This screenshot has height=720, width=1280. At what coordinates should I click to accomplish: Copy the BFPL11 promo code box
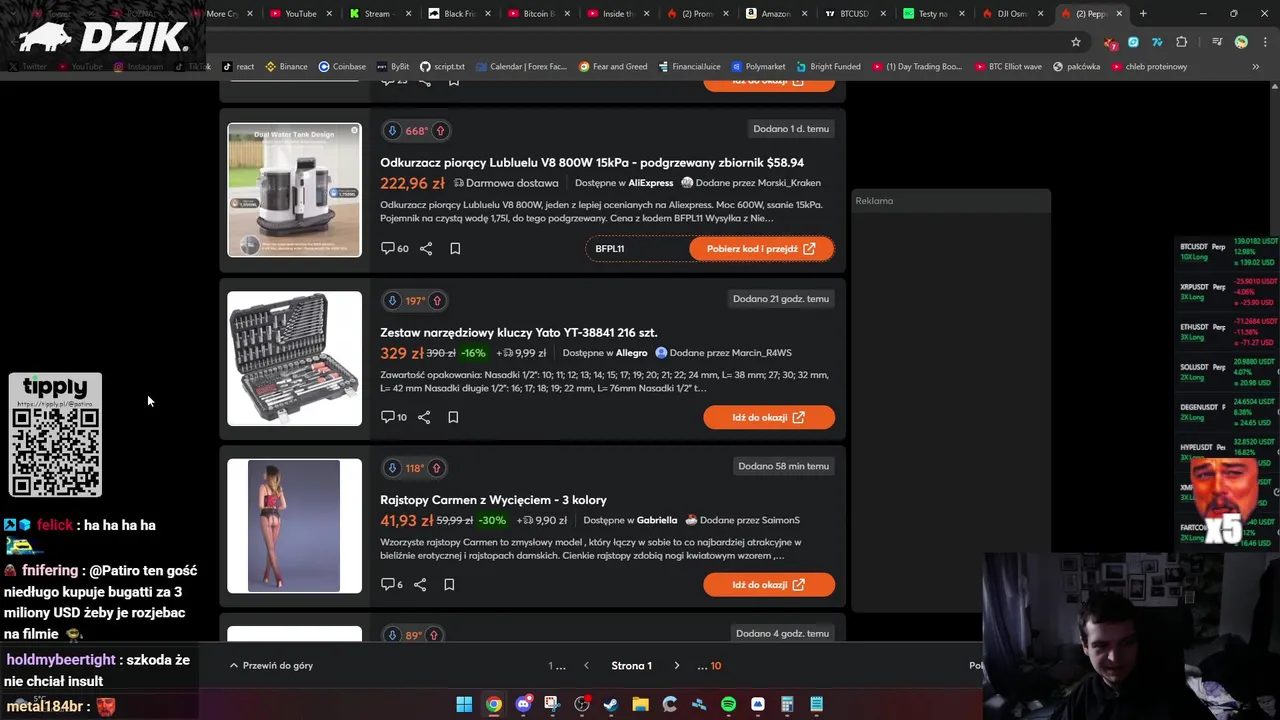[636, 249]
